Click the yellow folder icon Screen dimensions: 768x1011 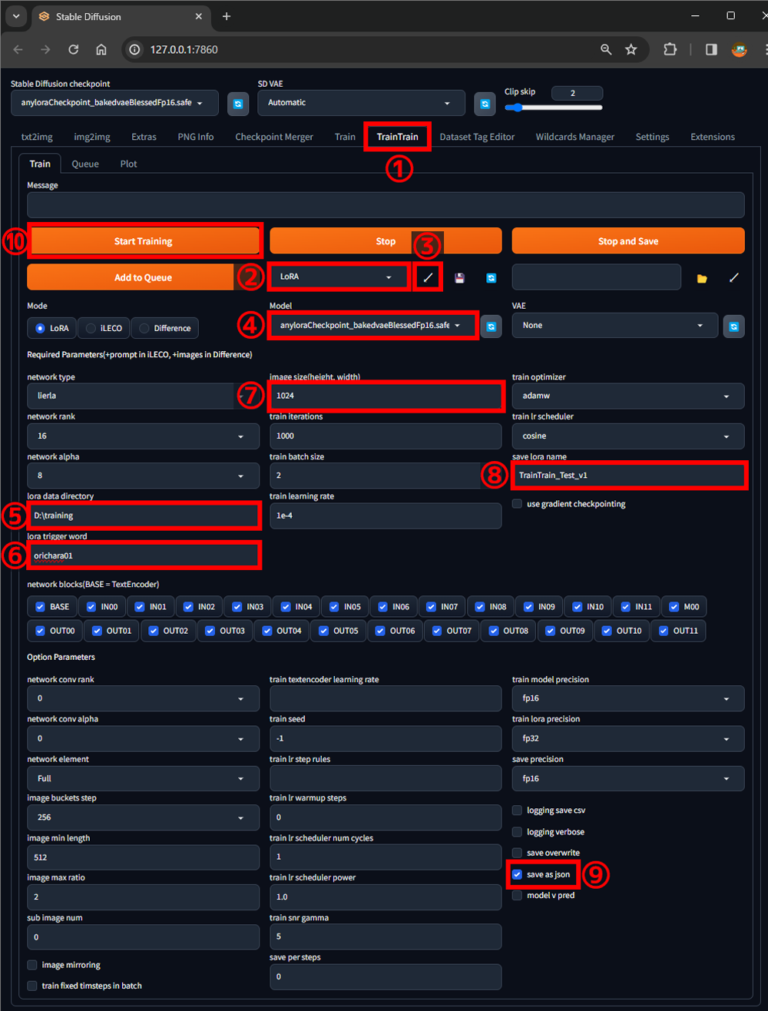tap(702, 278)
